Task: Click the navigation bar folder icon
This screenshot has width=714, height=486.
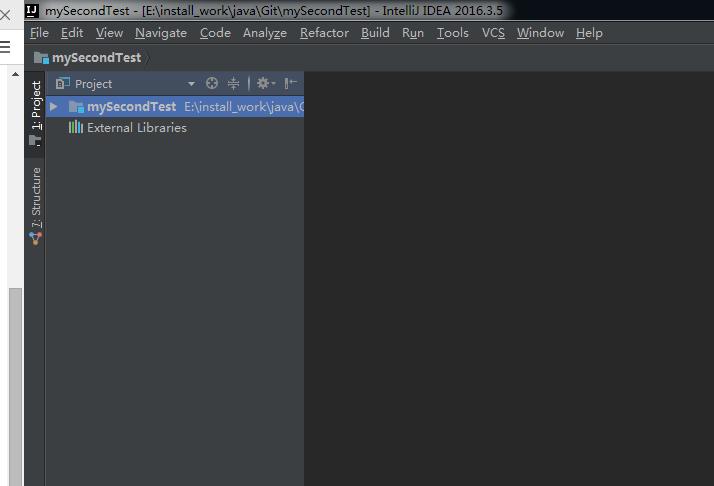Action: (x=41, y=58)
